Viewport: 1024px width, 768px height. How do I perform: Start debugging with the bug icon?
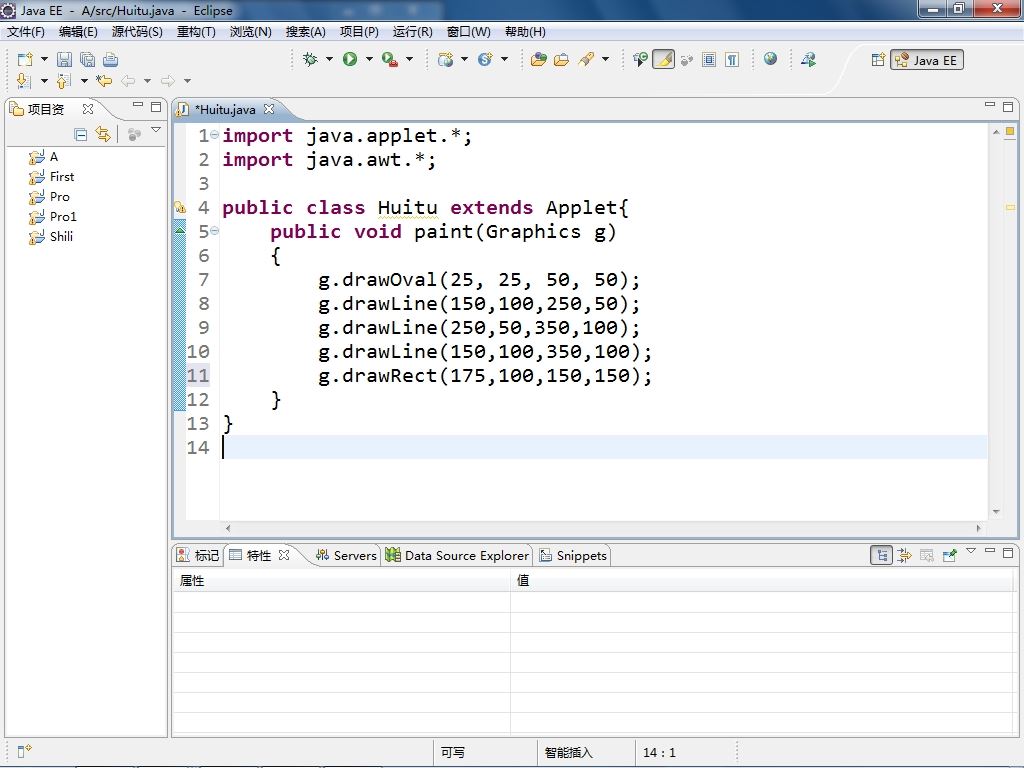[x=310, y=60]
